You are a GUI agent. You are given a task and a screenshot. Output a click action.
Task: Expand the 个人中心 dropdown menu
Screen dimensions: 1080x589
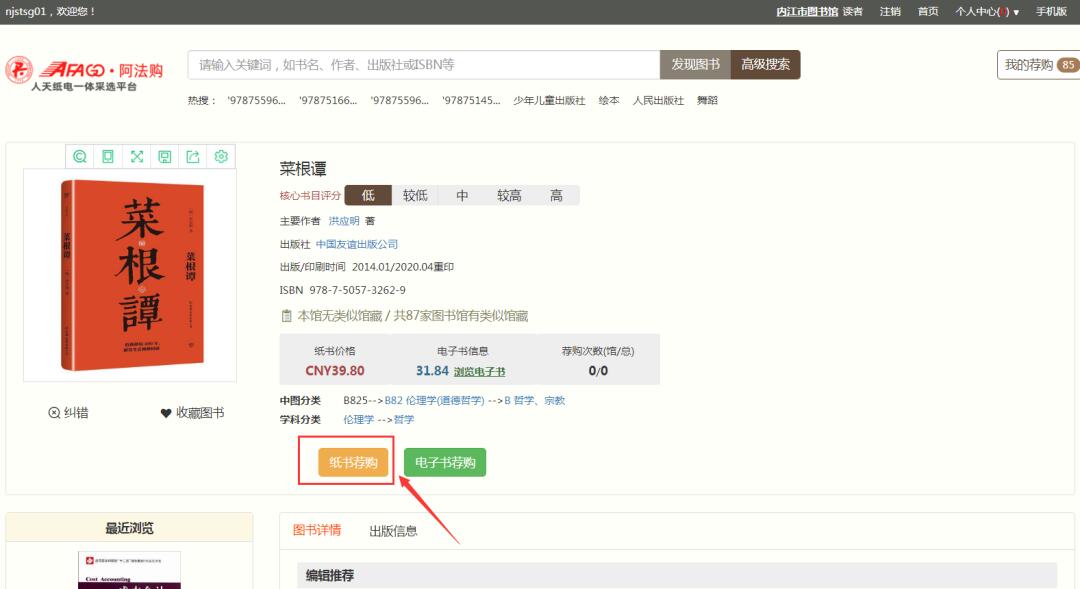coord(986,12)
